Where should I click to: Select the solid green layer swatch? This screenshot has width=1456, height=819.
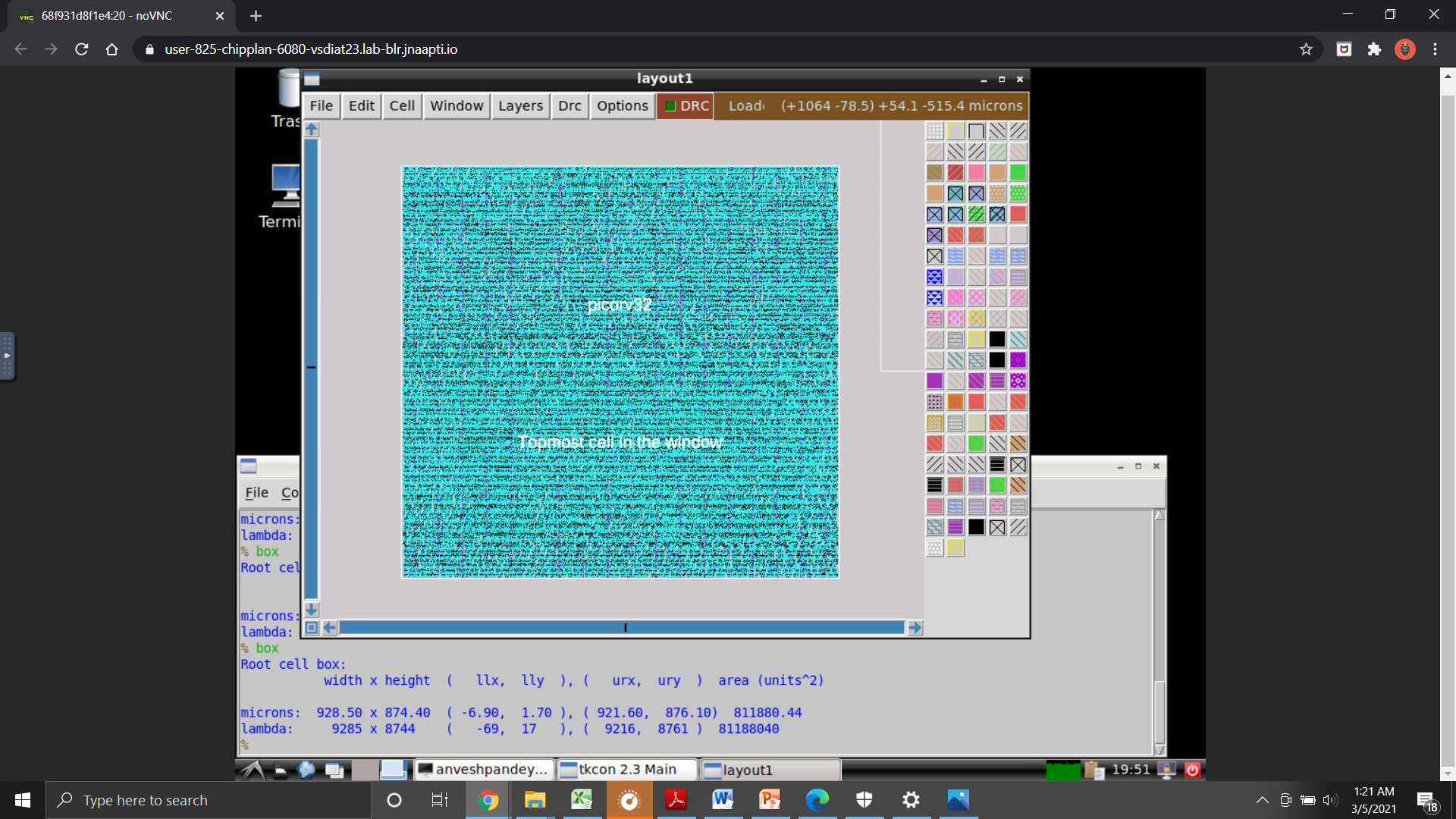1018,173
